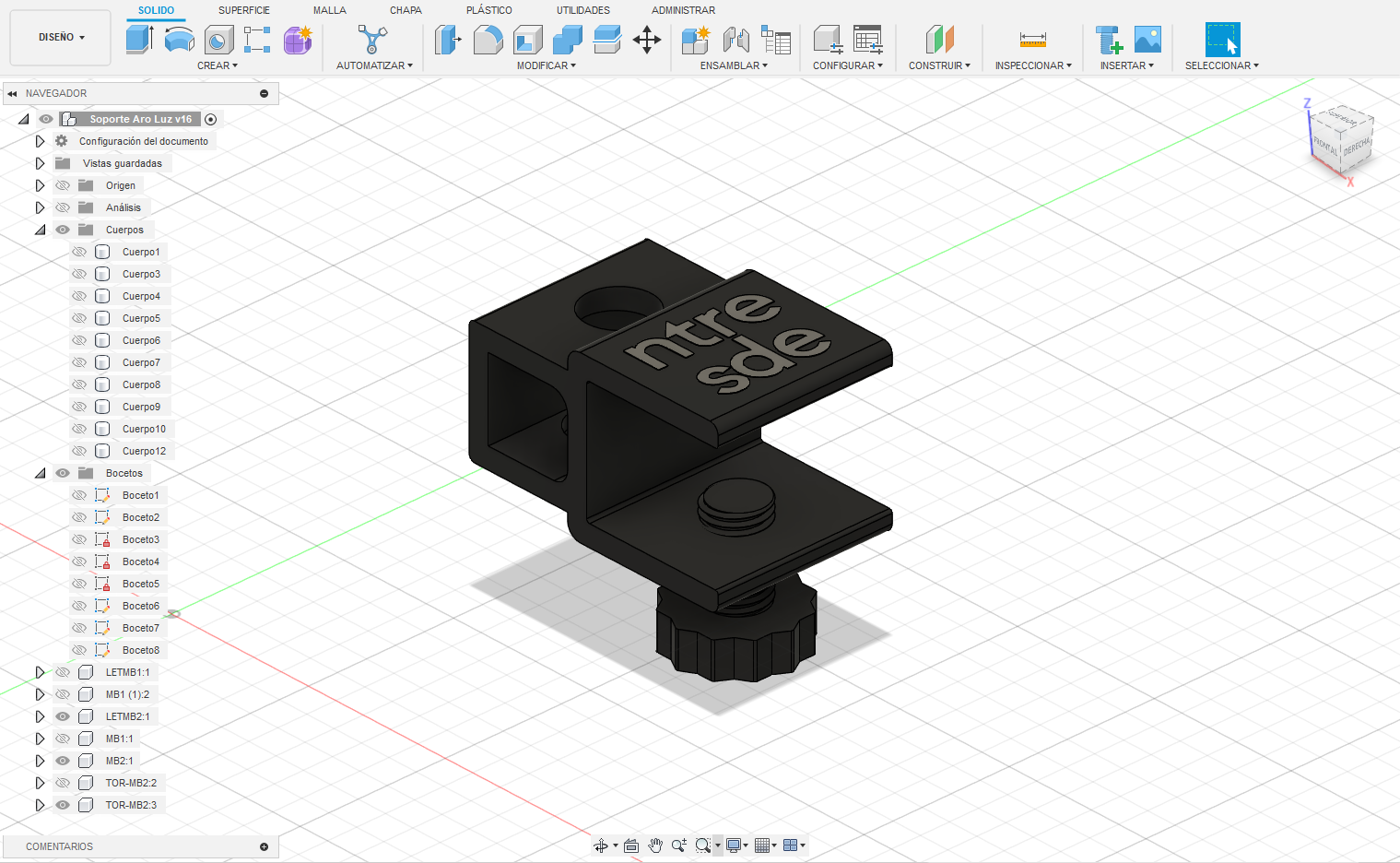
Task: Switch to the Administrar tab
Action: [x=684, y=10]
